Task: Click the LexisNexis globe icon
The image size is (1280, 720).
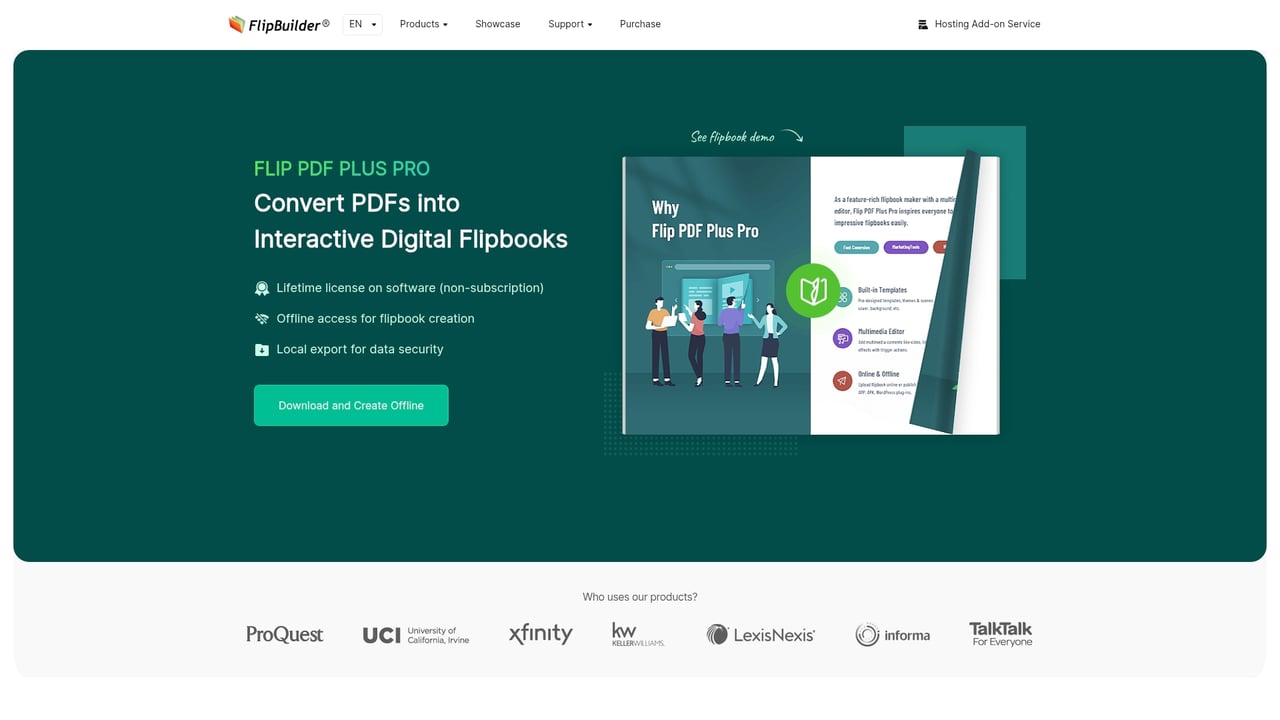Action: click(718, 634)
